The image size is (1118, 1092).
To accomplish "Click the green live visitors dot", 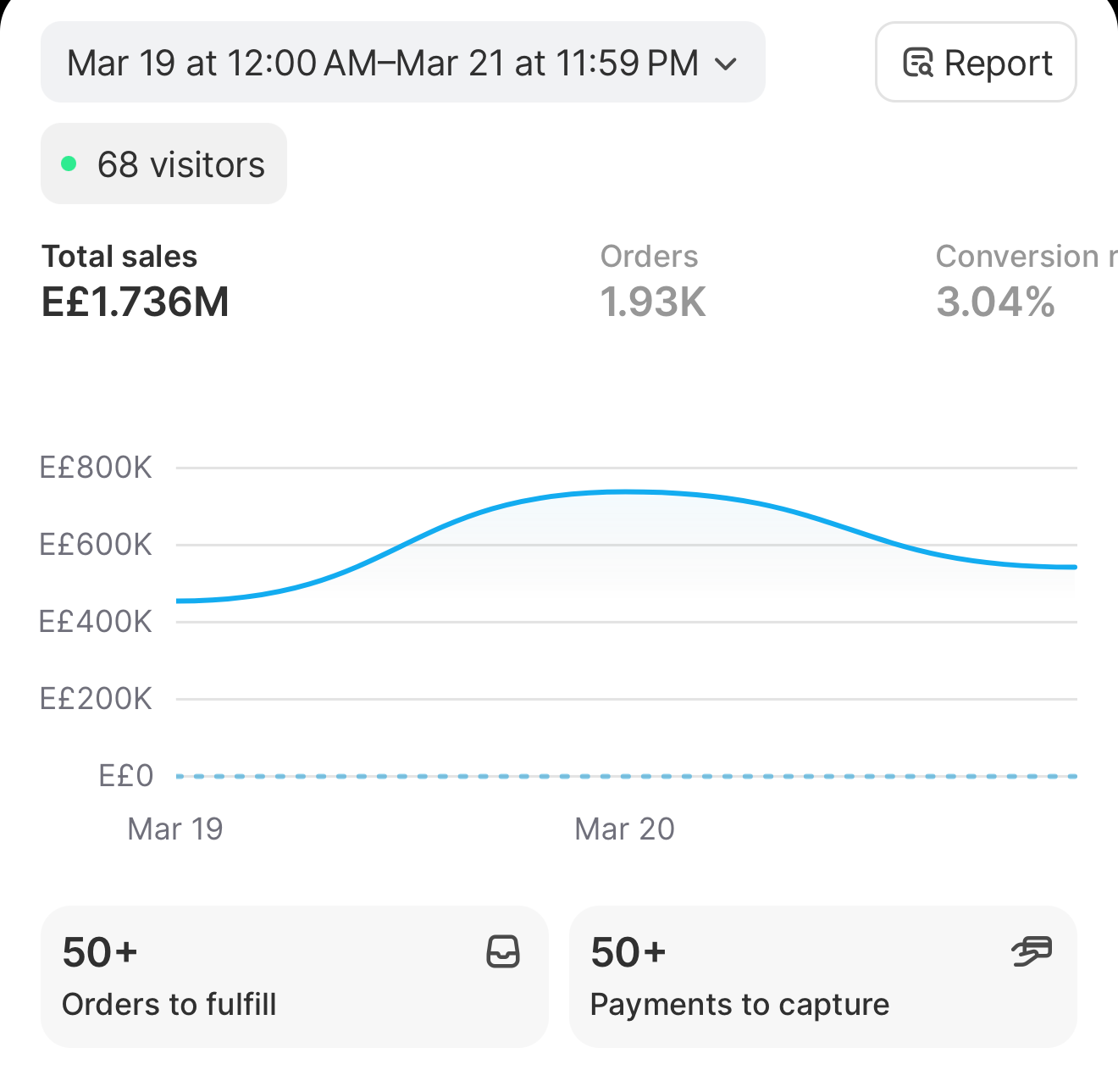I will coord(69,164).
